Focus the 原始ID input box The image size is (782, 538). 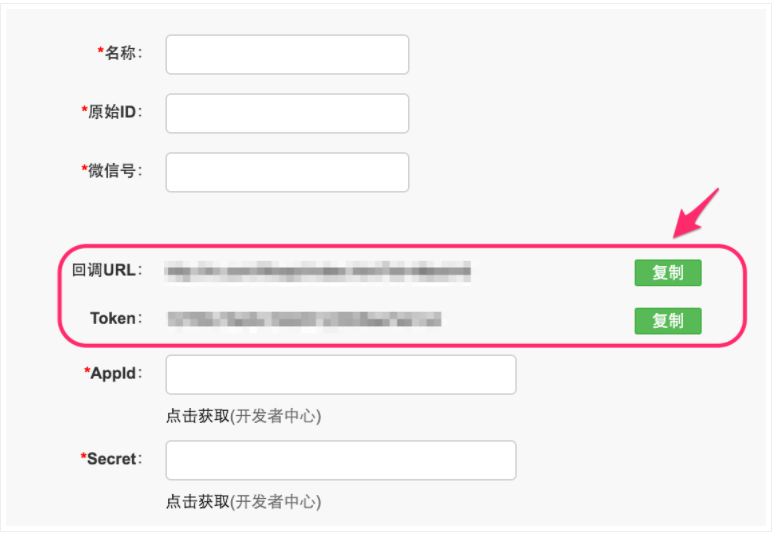click(287, 113)
